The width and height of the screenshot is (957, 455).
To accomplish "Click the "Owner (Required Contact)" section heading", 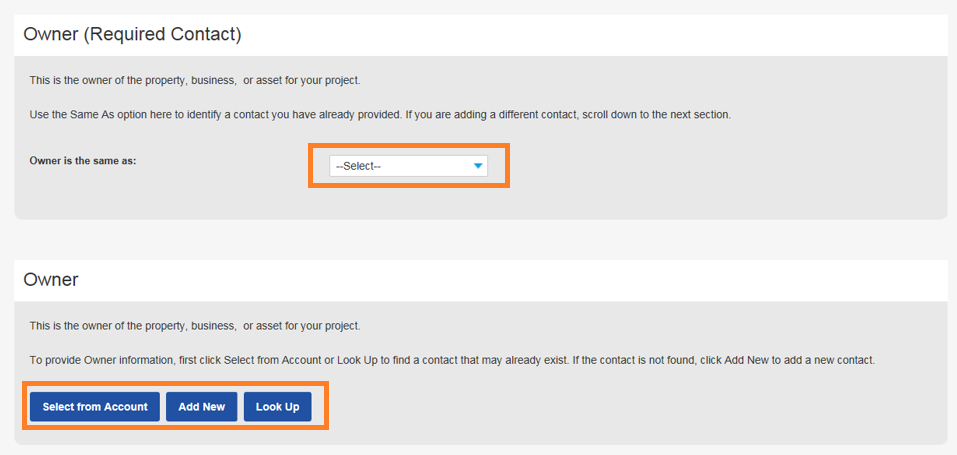I will (132, 35).
